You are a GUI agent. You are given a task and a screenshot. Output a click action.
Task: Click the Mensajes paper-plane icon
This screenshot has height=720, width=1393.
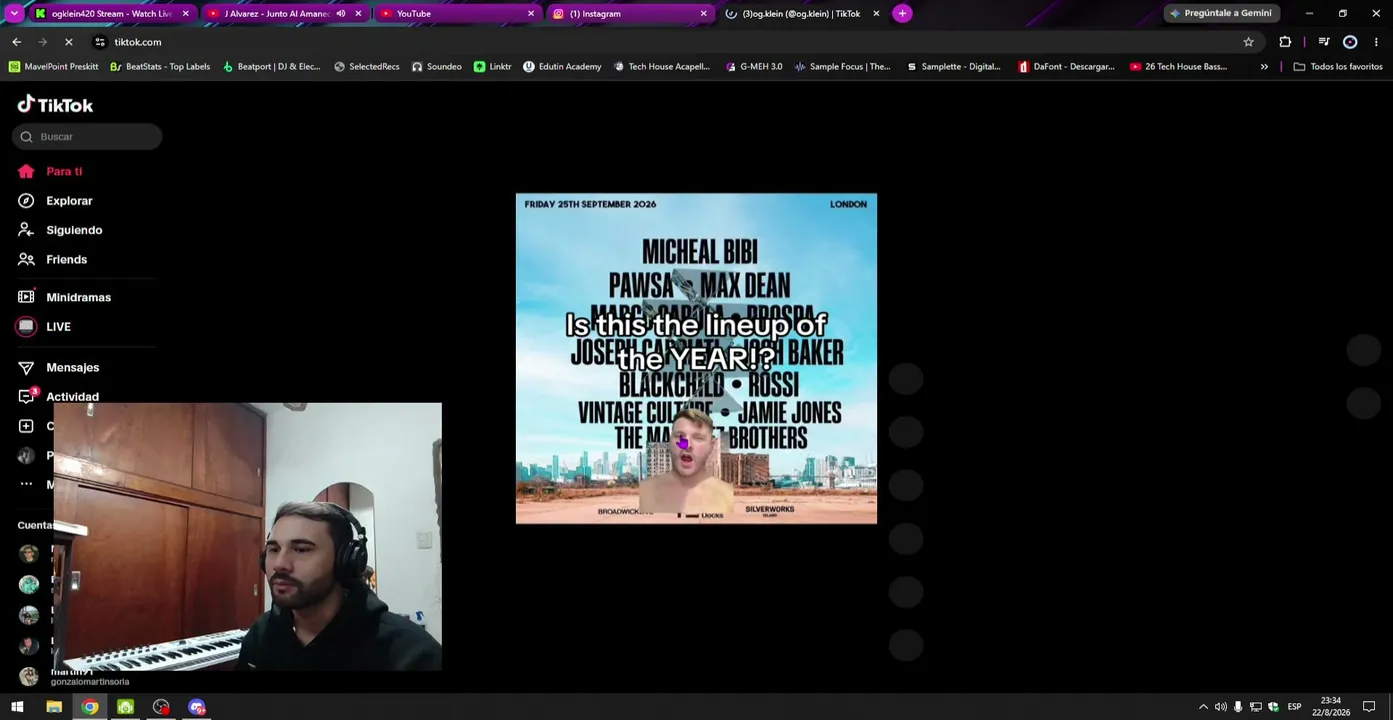(26, 368)
